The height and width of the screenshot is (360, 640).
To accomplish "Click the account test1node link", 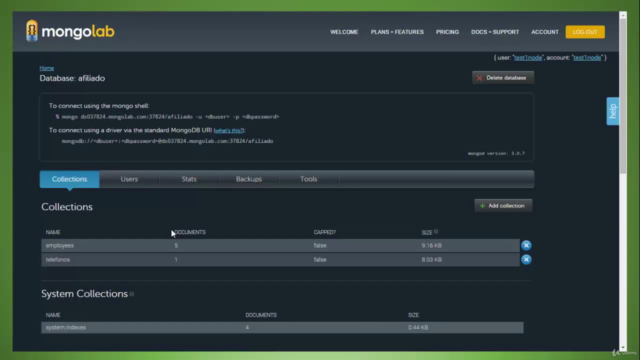I will point(587,58).
